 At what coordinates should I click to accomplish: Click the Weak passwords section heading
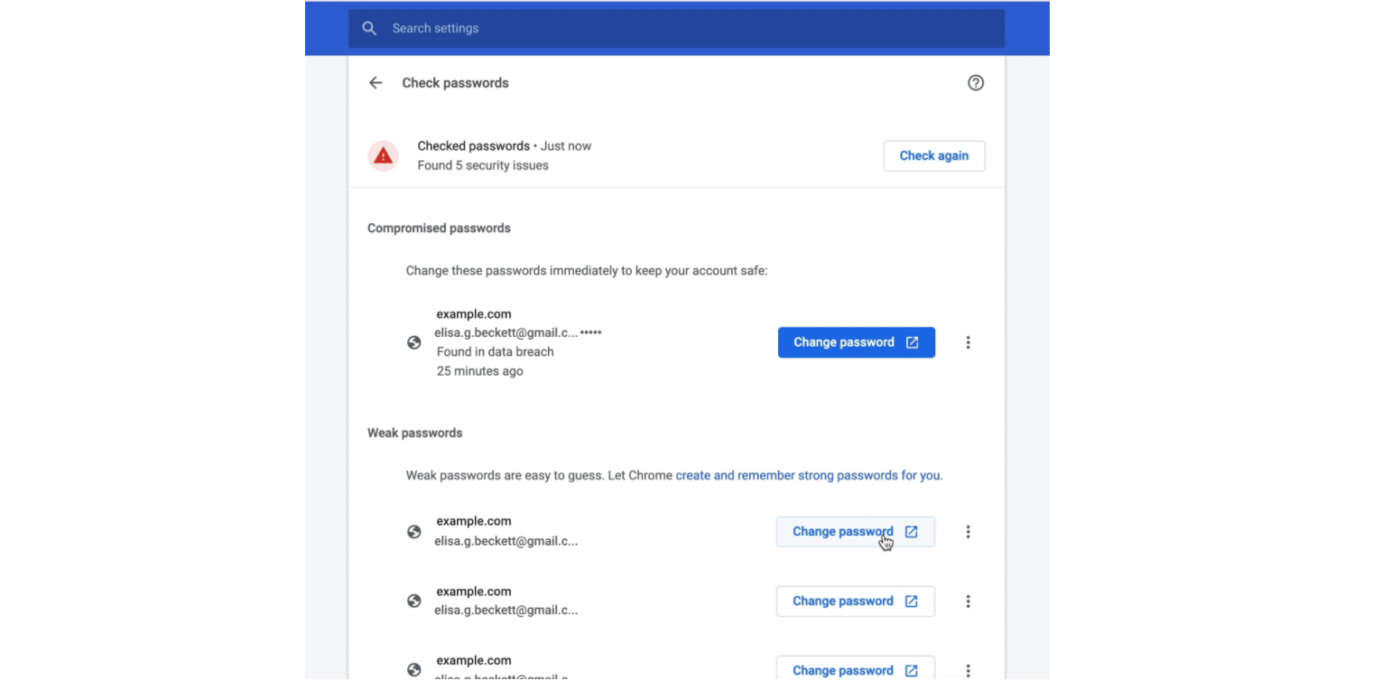click(x=415, y=432)
